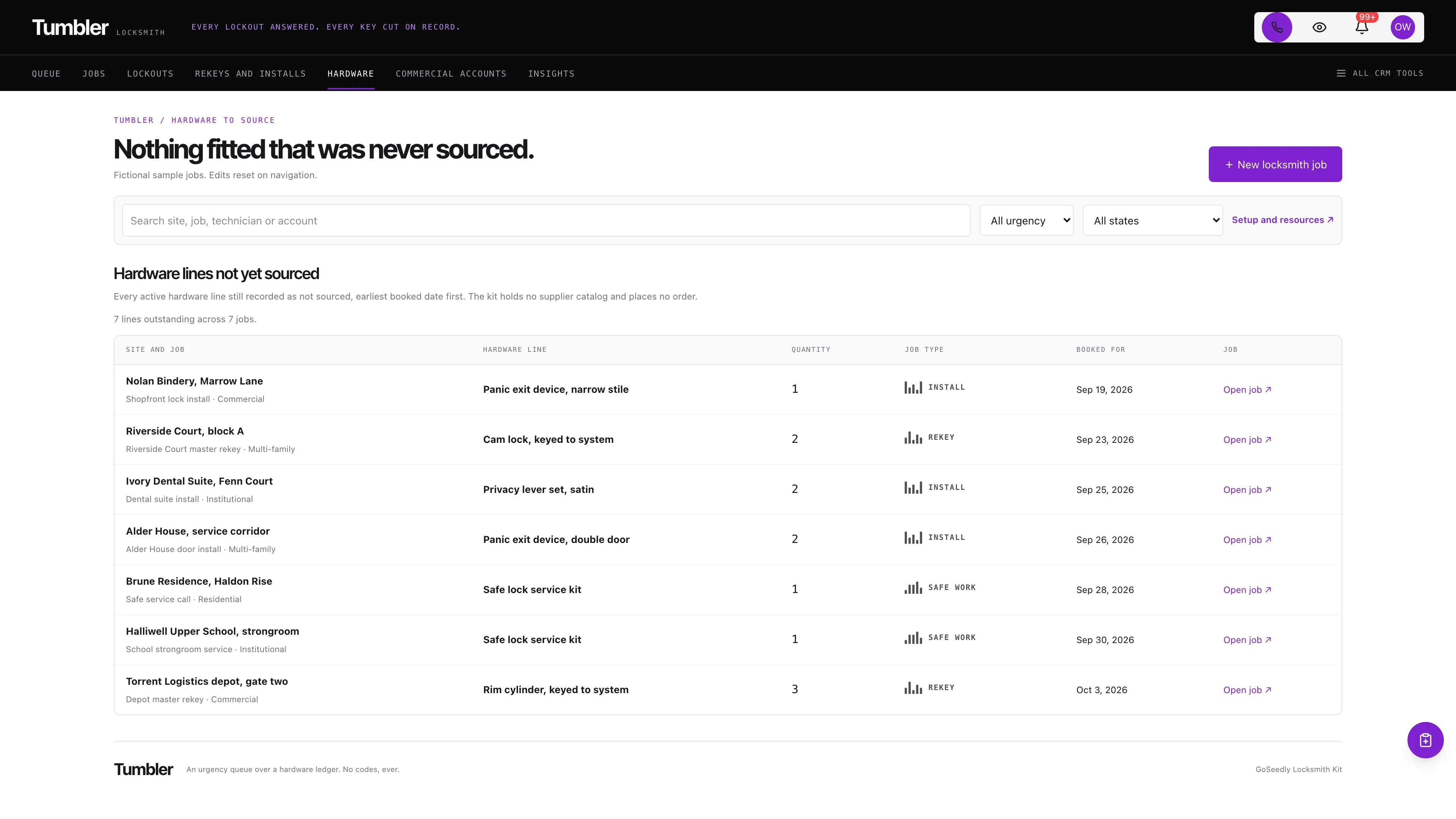Click the Rekey type icon for Torrent Logistics
The width and height of the screenshot is (1456, 819).
click(x=913, y=688)
